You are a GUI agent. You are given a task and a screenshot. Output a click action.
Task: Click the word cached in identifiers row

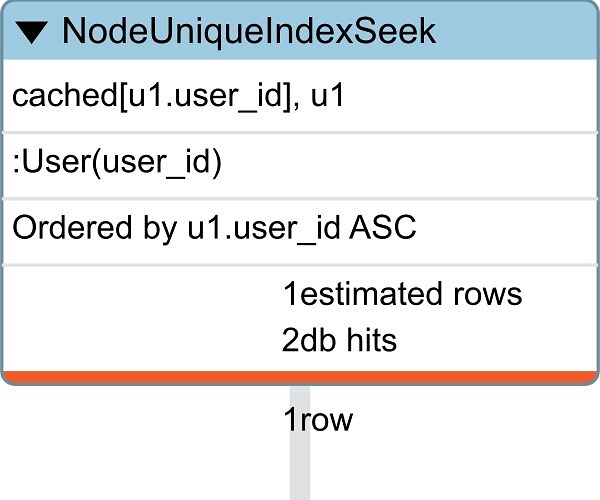pos(64,96)
